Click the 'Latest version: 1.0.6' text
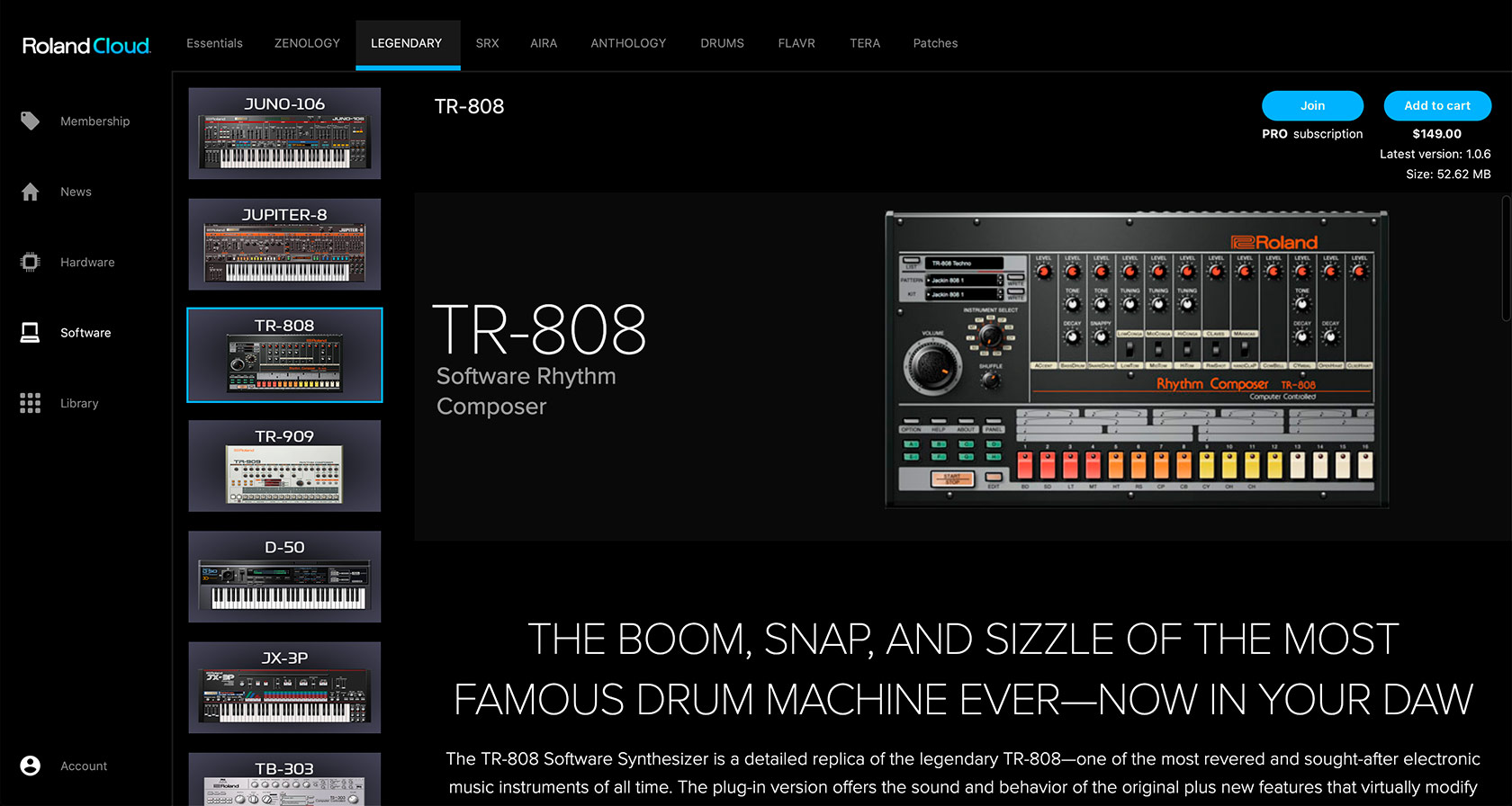This screenshot has width=1512, height=806. (x=1435, y=154)
